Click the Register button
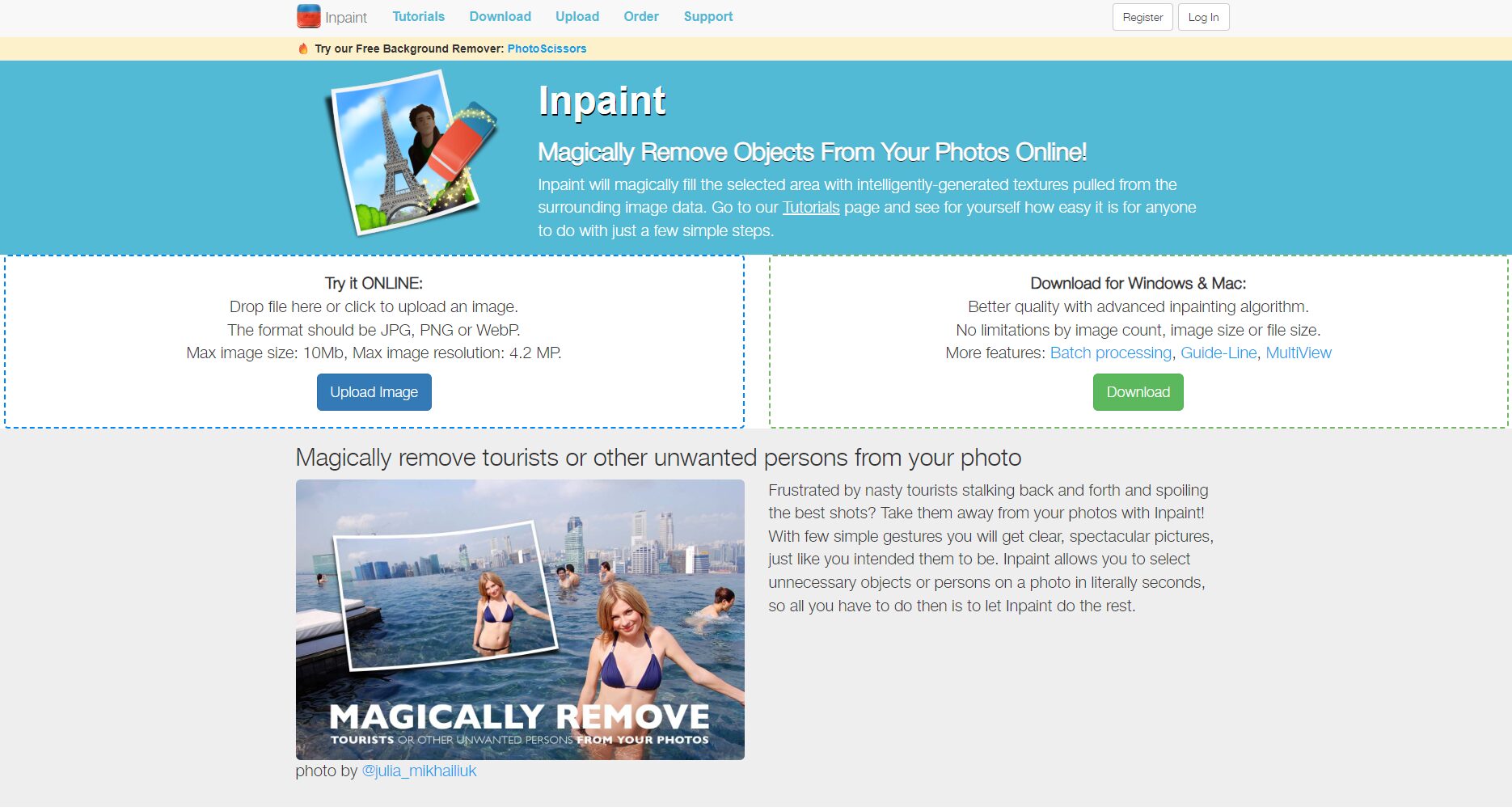 1142,17
